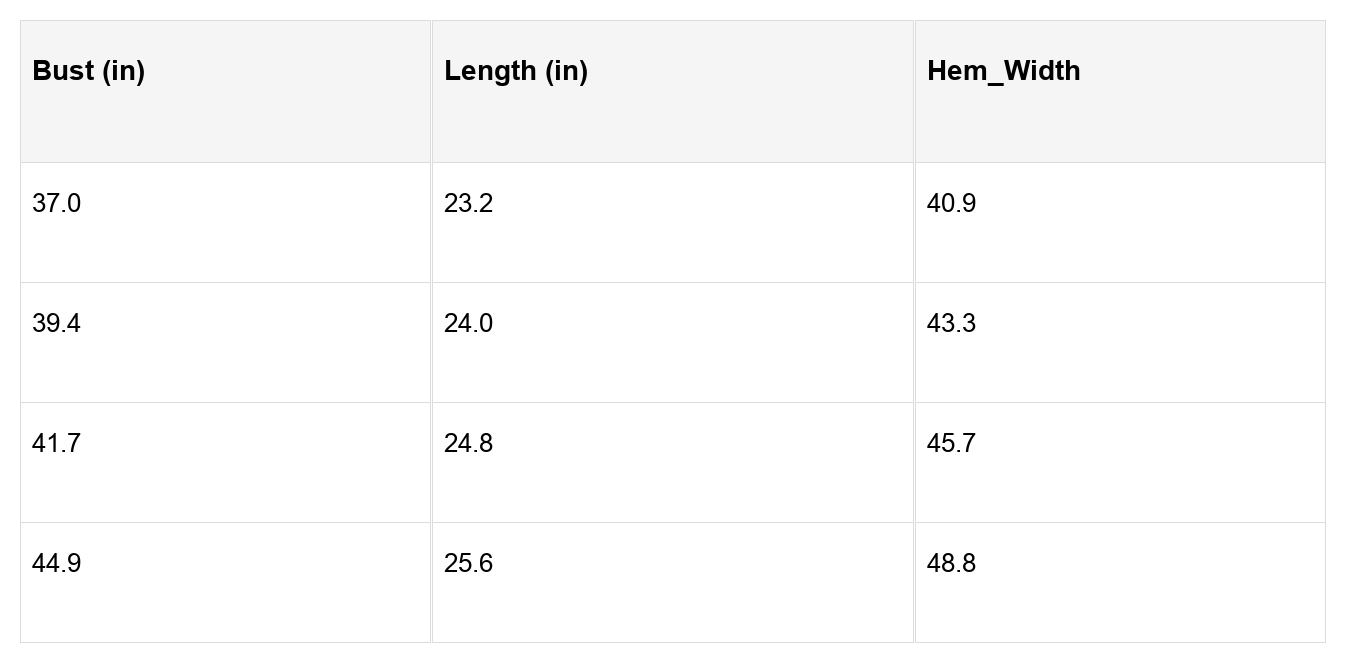This screenshot has height=662, width=1345.
Task: Select the hem width cell 45.7
Action: 952,444
